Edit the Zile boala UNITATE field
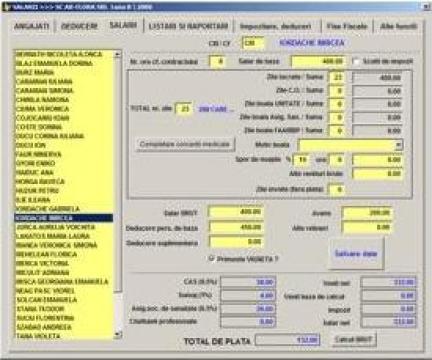432x360 pixels. point(336,104)
